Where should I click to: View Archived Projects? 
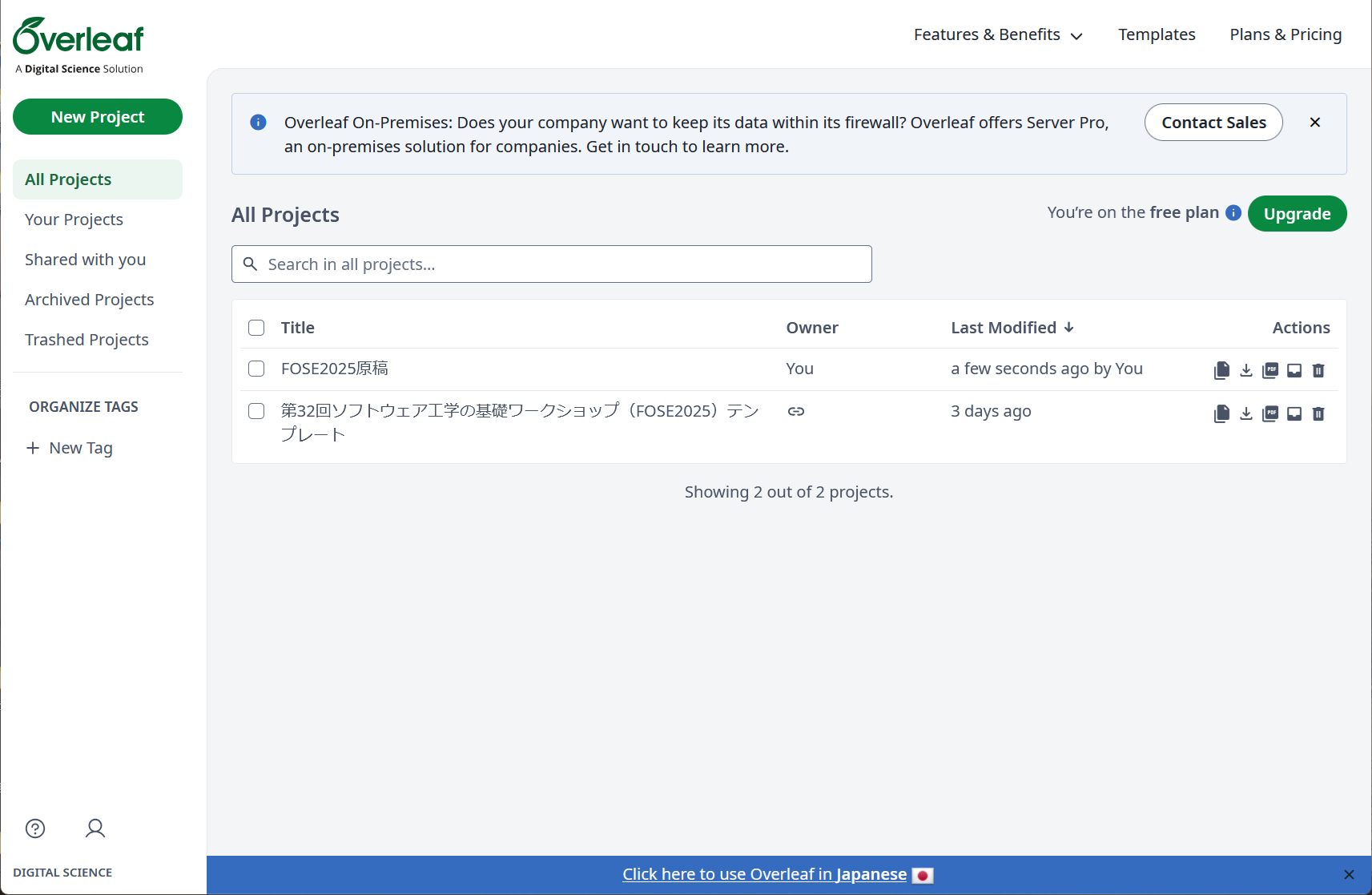click(x=98, y=300)
